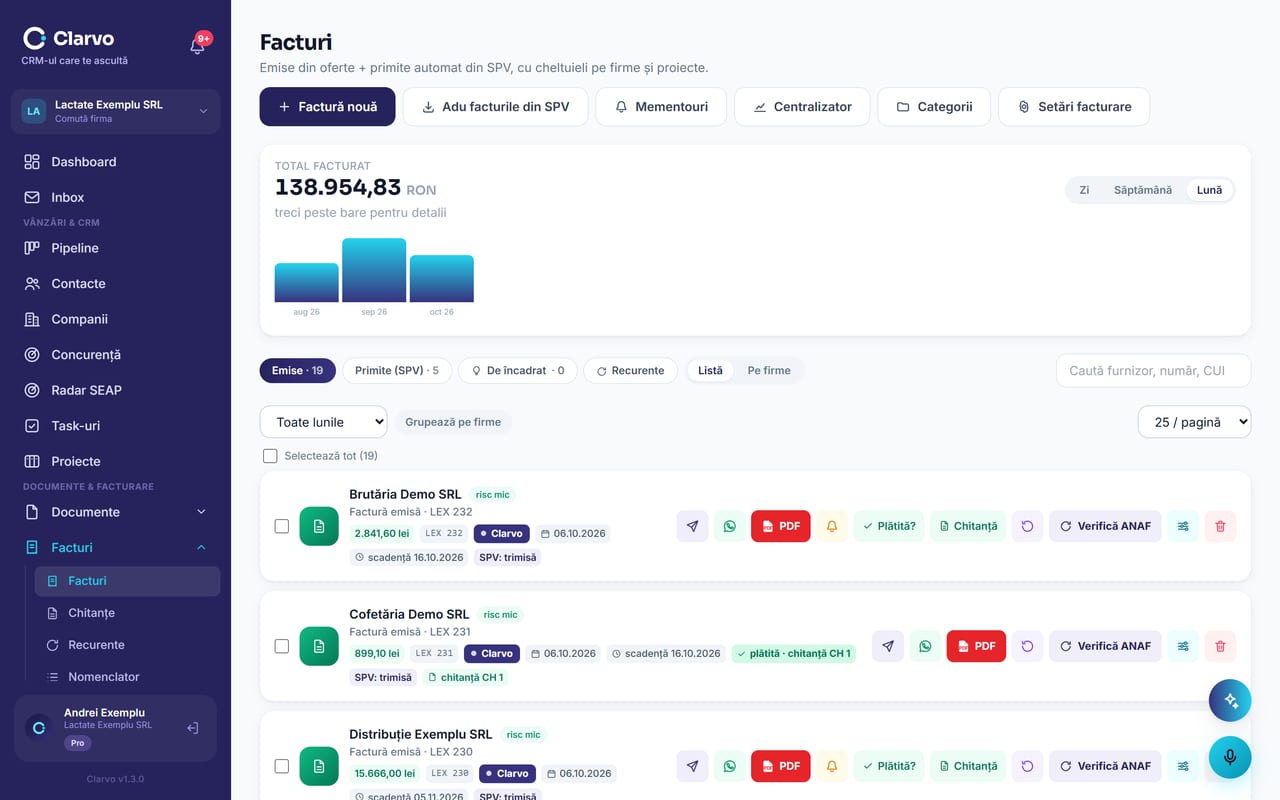Open Concurență in the sidebar

(116, 355)
